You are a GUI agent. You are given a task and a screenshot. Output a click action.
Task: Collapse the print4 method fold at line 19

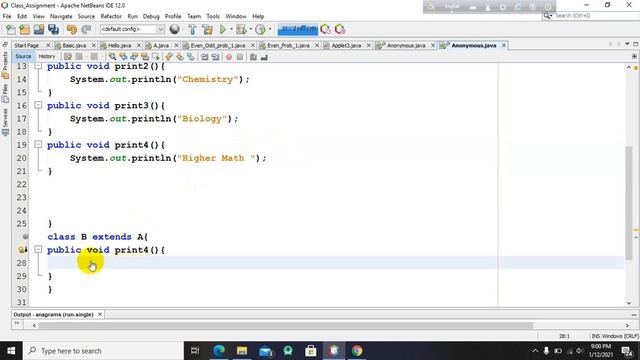tap(38, 144)
